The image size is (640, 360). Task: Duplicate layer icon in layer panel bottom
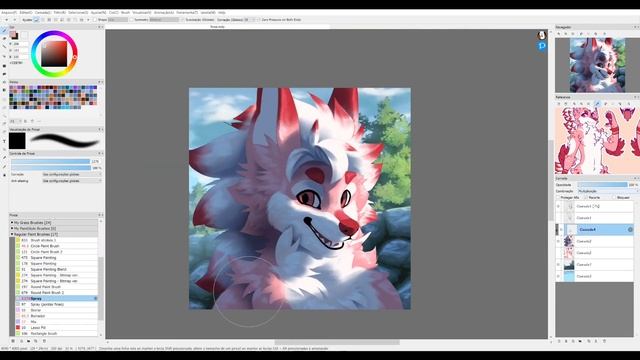[589, 341]
